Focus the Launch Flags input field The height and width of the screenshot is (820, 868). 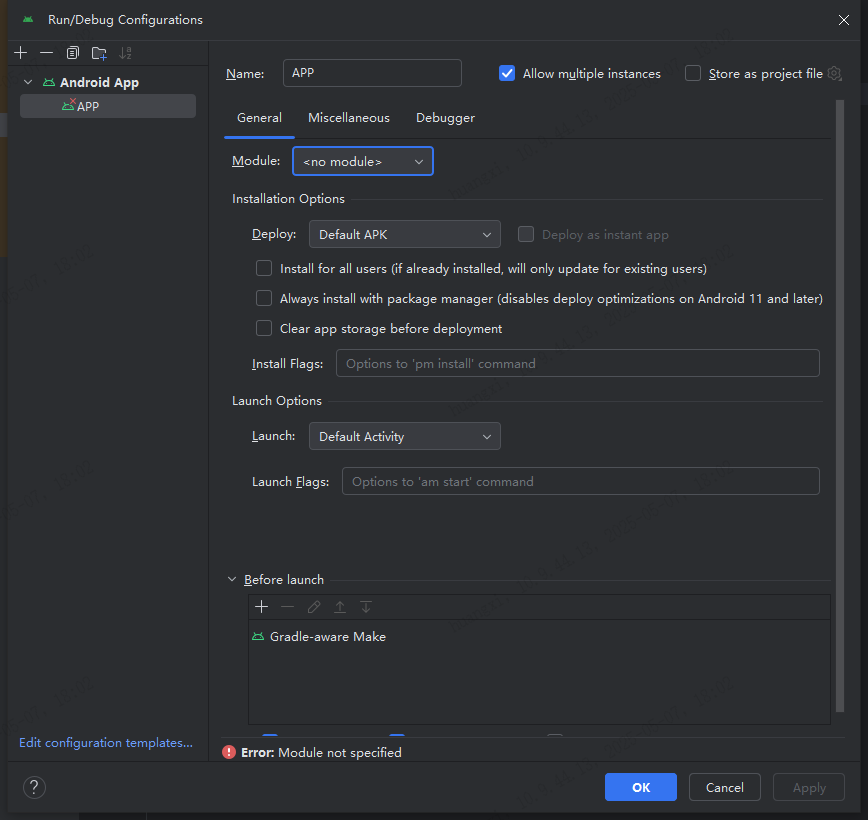click(581, 481)
